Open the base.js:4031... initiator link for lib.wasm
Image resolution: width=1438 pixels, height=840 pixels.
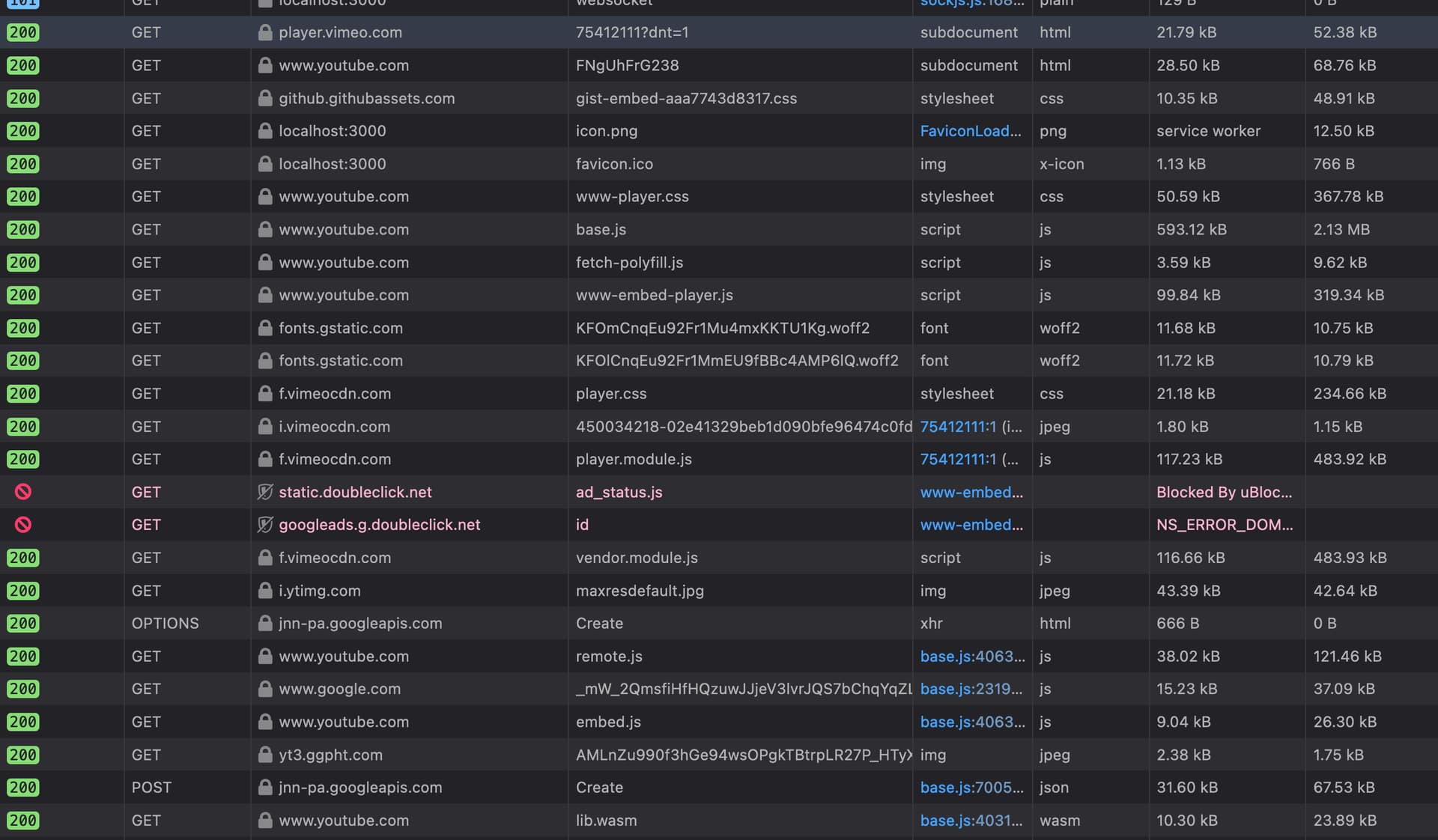[971, 821]
